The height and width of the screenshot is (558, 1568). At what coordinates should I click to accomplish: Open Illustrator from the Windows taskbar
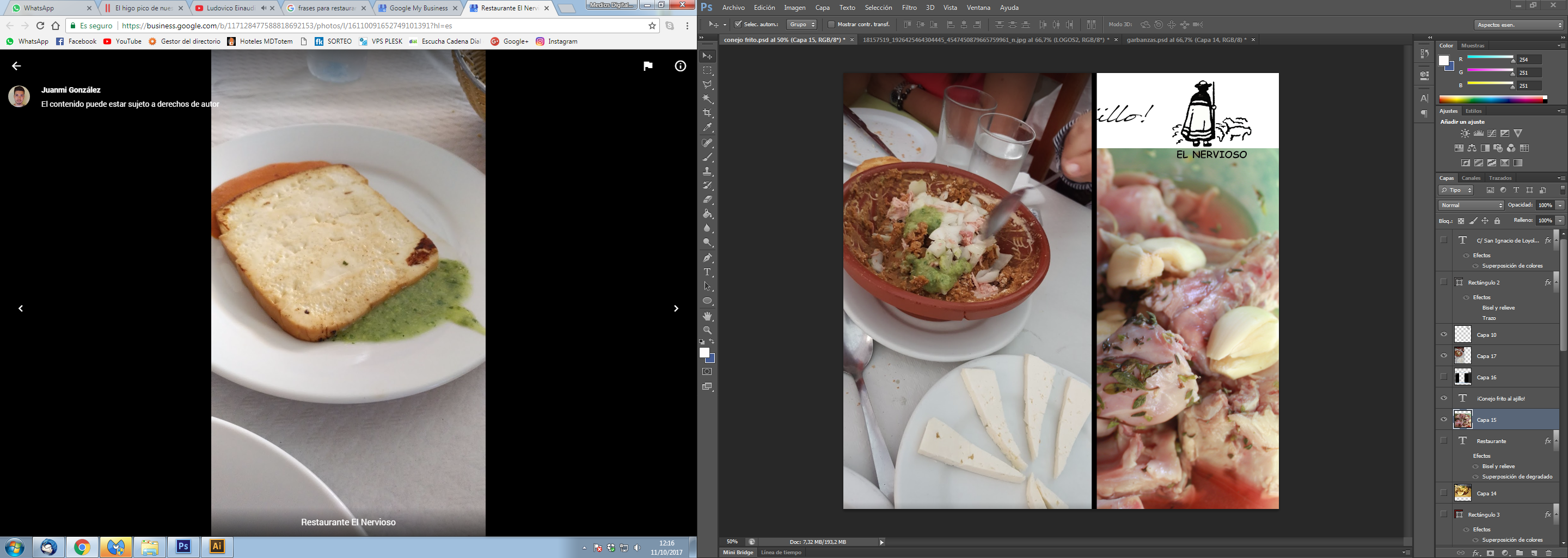coord(217,547)
